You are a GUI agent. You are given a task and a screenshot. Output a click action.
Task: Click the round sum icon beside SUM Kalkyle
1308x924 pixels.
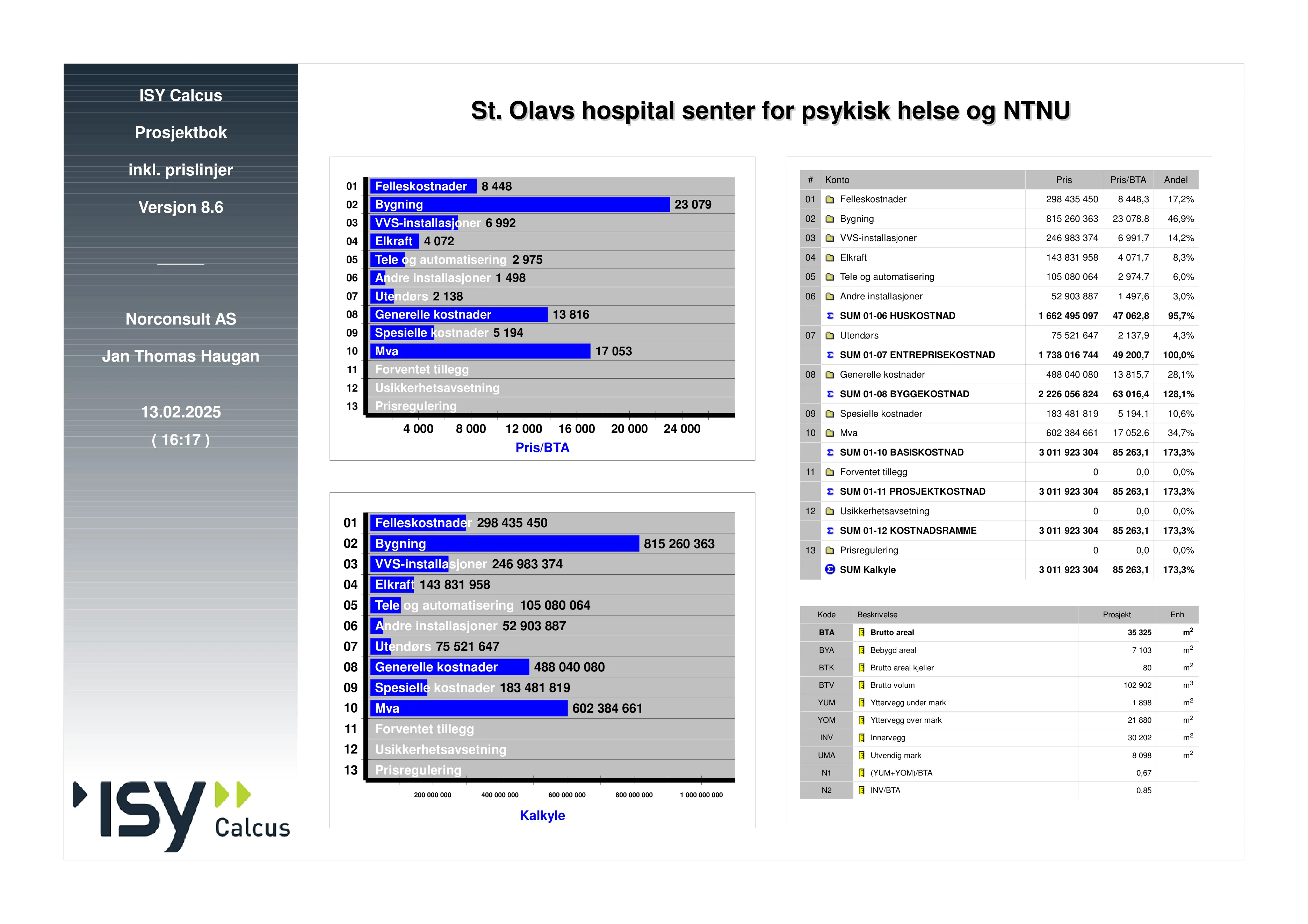[x=830, y=569]
